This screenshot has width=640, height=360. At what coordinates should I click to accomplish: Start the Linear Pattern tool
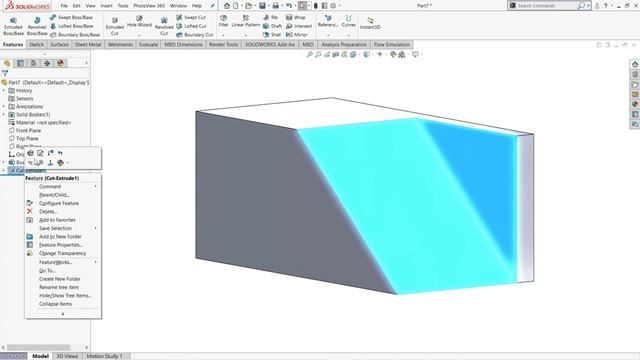pos(246,21)
